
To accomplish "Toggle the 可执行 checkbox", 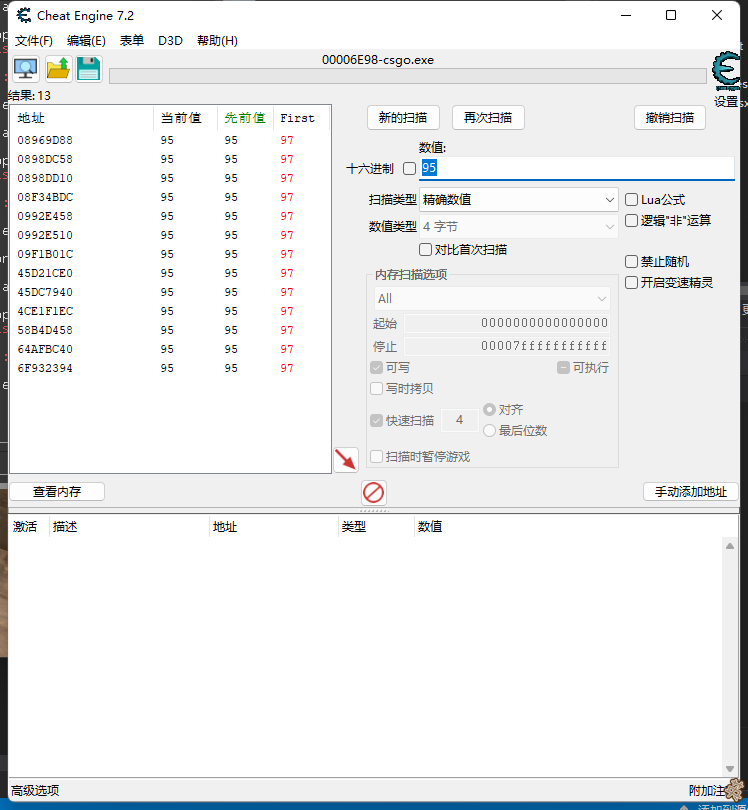I will (x=563, y=368).
